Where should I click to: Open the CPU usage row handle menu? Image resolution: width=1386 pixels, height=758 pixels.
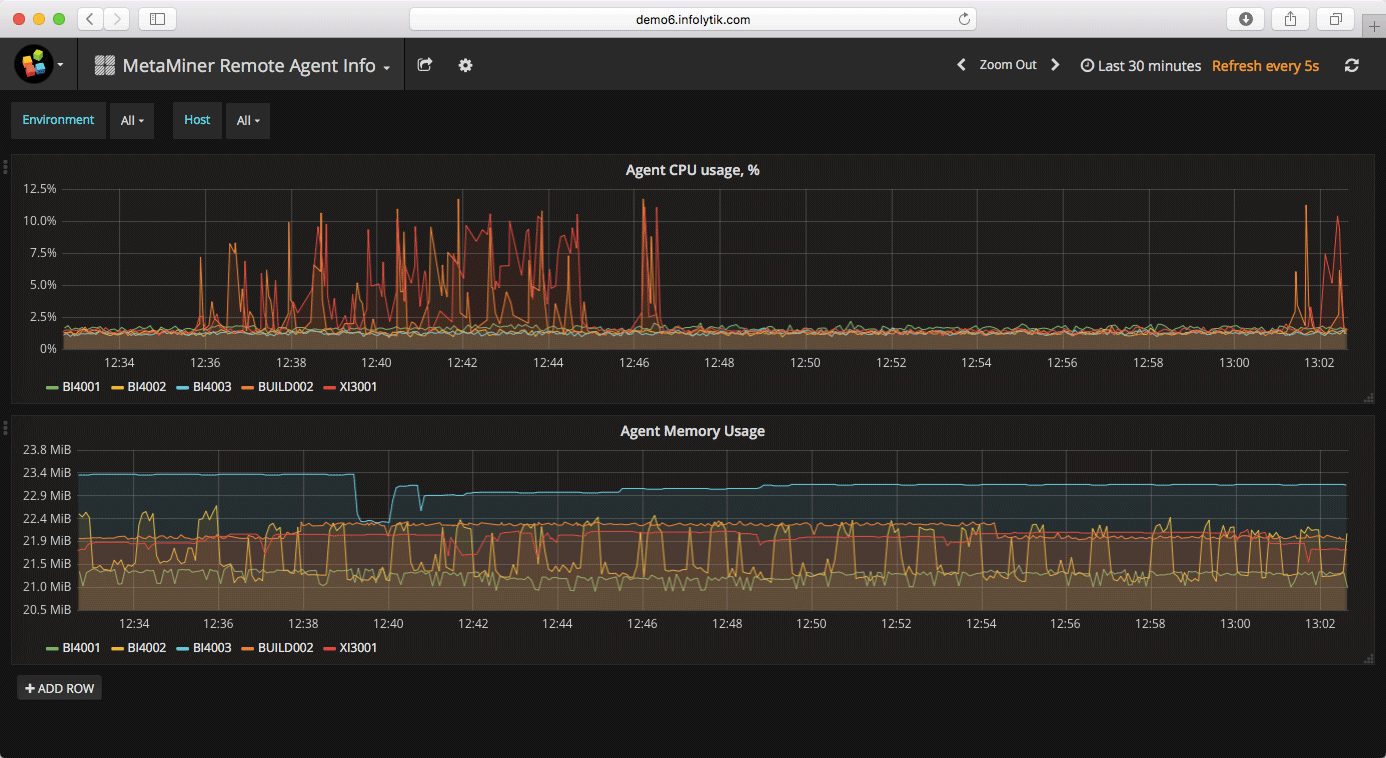tap(5, 166)
